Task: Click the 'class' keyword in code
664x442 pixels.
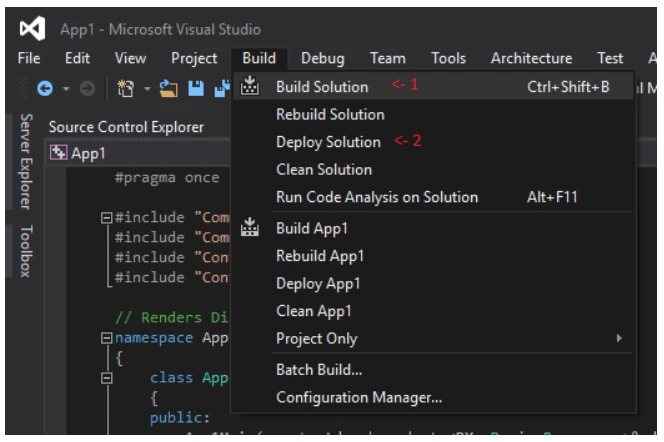Action: (171, 378)
